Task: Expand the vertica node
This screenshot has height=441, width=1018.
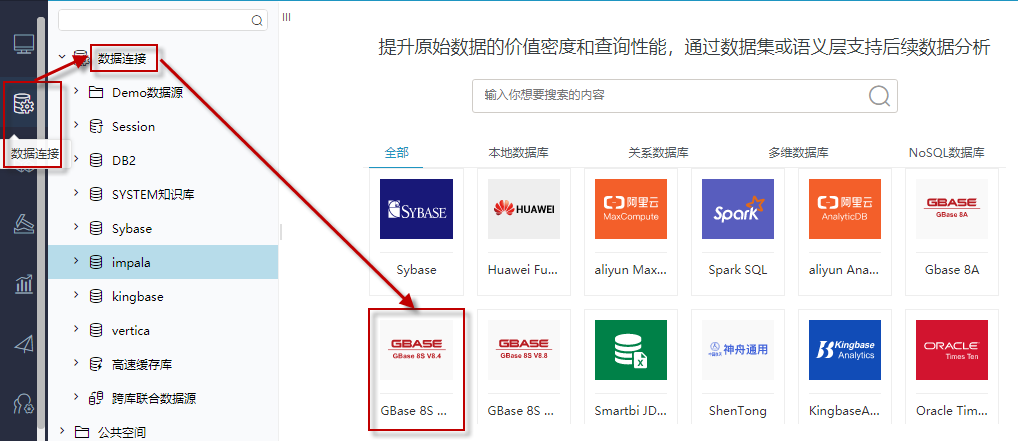Action: tap(76, 329)
